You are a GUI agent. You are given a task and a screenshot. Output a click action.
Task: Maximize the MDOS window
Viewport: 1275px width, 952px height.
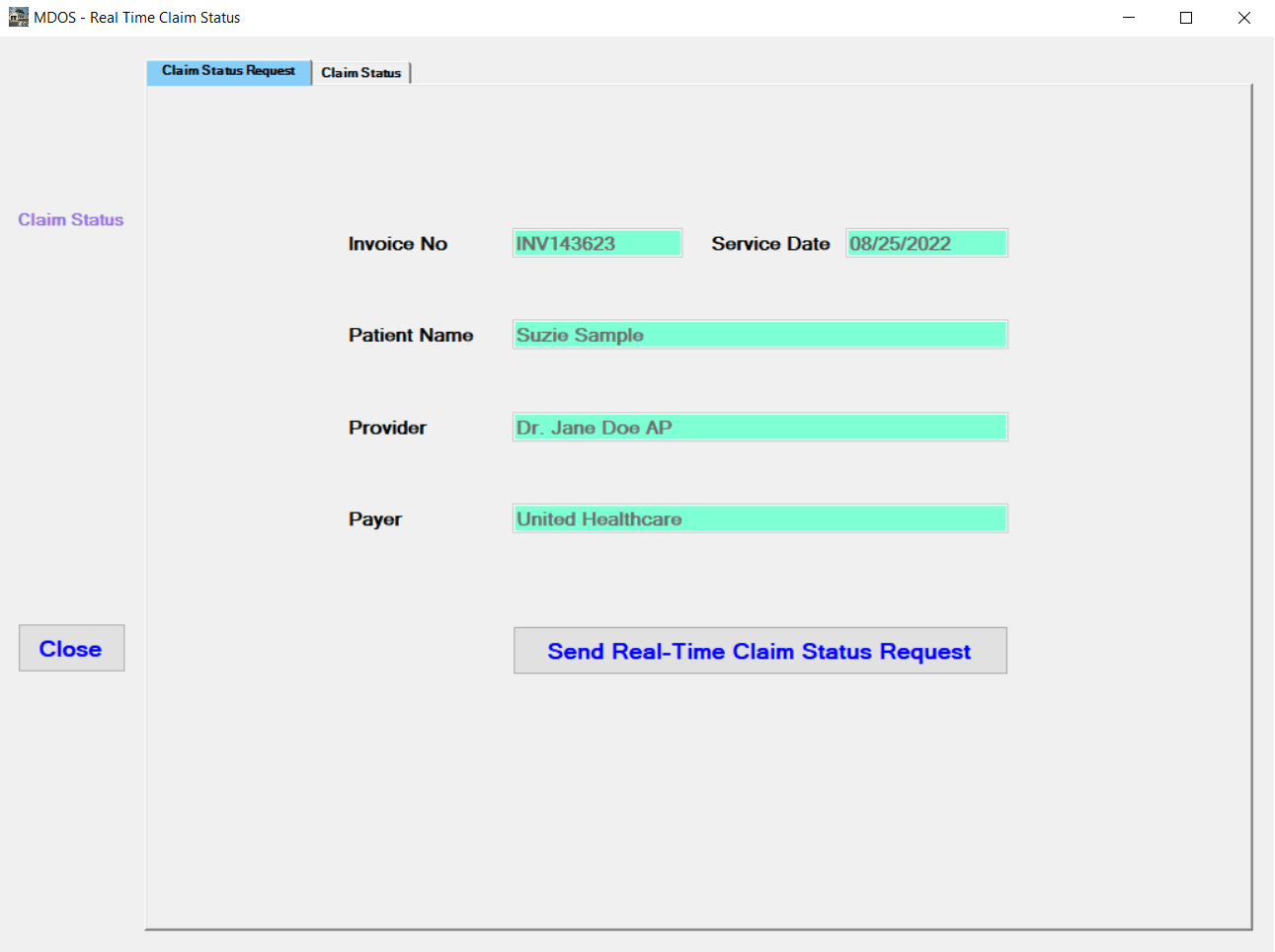(1185, 17)
